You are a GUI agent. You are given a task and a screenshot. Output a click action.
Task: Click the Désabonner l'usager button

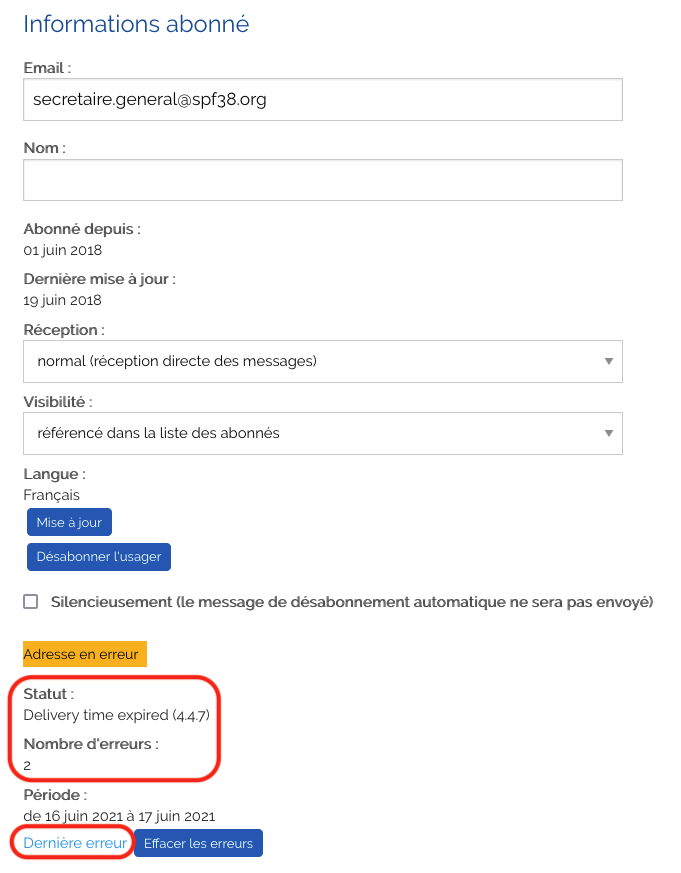99,556
